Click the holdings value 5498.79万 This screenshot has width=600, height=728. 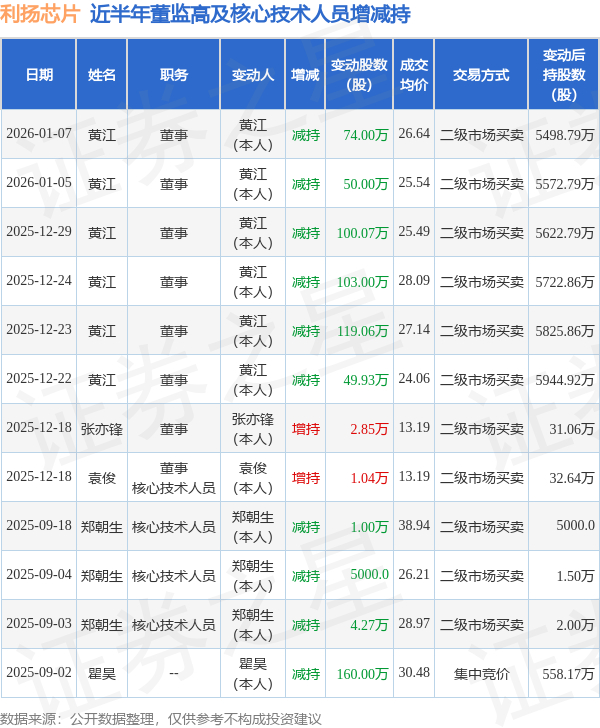pyautogui.click(x=565, y=135)
